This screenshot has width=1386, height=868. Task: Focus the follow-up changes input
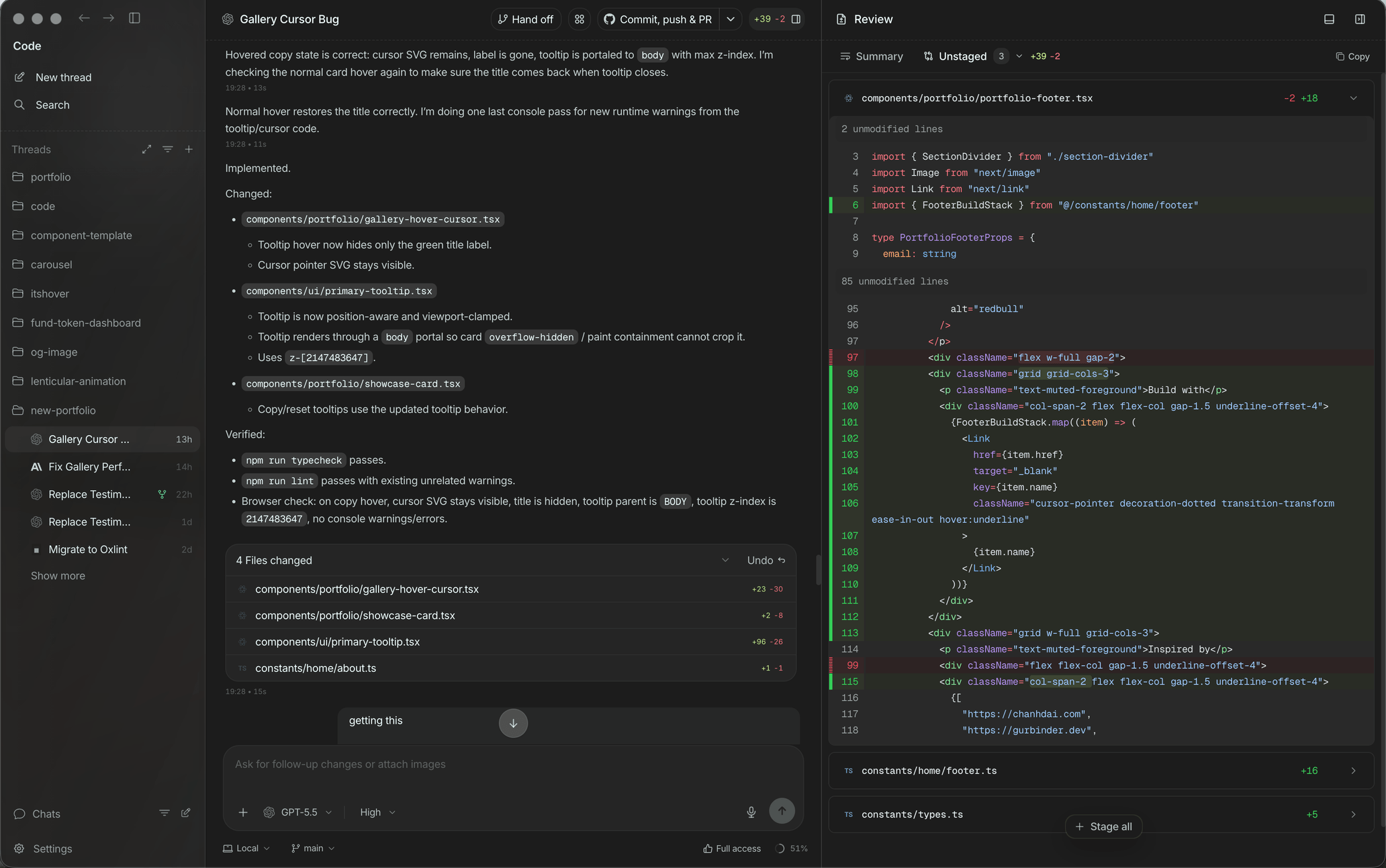513,765
